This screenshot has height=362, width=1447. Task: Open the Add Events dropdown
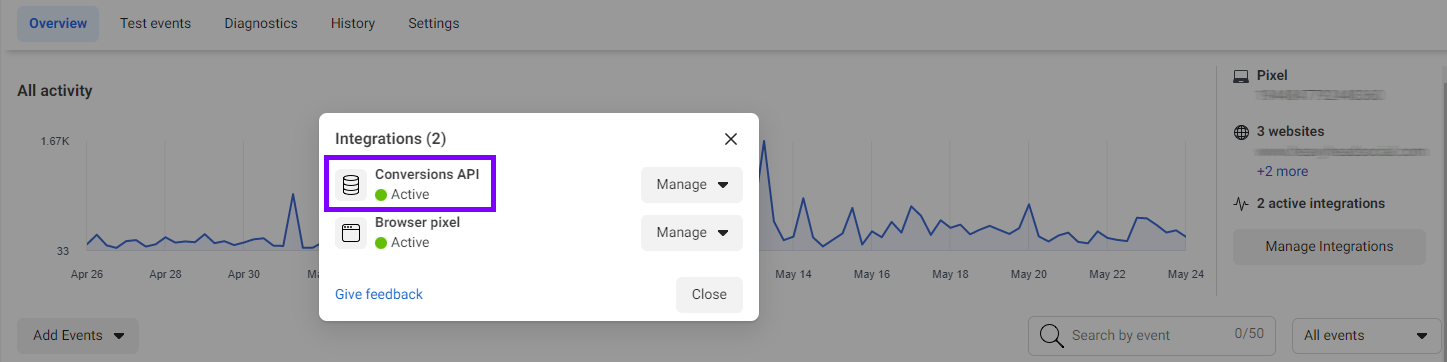coord(78,336)
